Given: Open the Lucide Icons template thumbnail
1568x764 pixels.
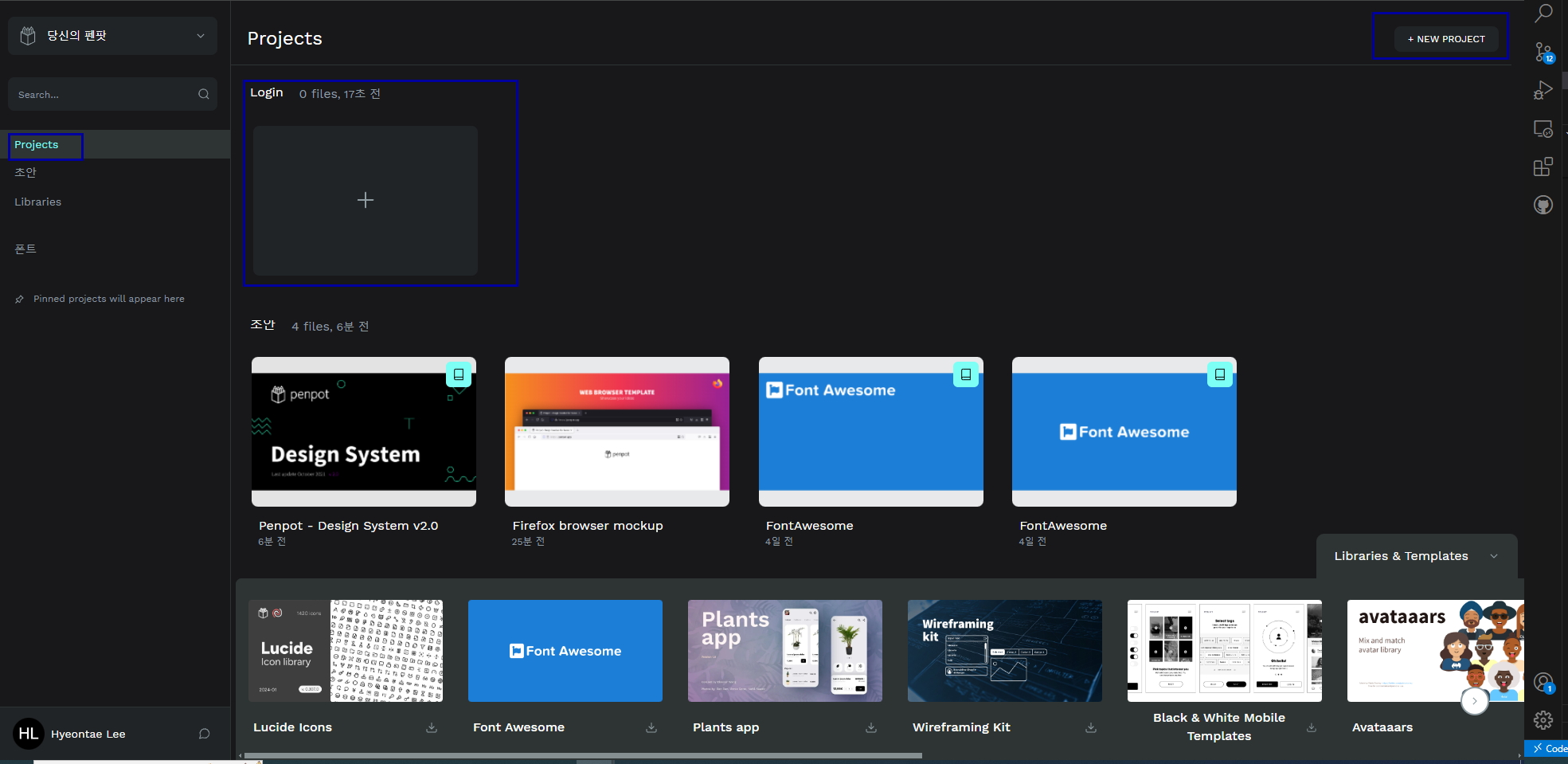Looking at the screenshot, I should click(x=346, y=651).
